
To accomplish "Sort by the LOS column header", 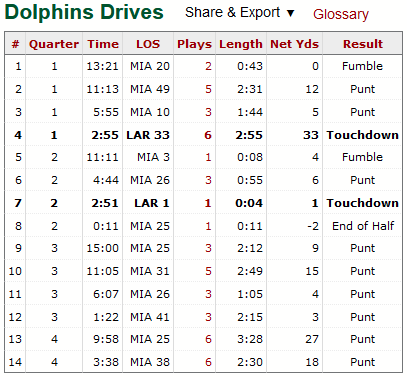I will [148, 44].
